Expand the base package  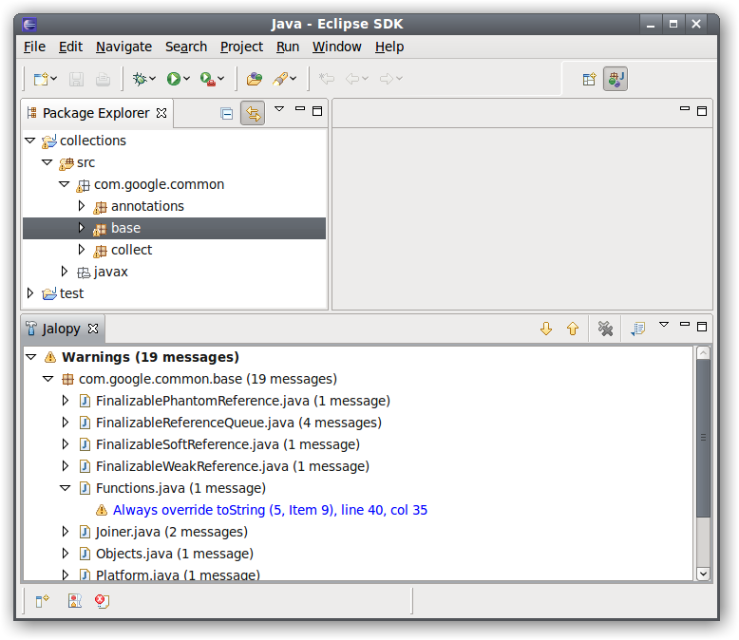pyautogui.click(x=82, y=228)
